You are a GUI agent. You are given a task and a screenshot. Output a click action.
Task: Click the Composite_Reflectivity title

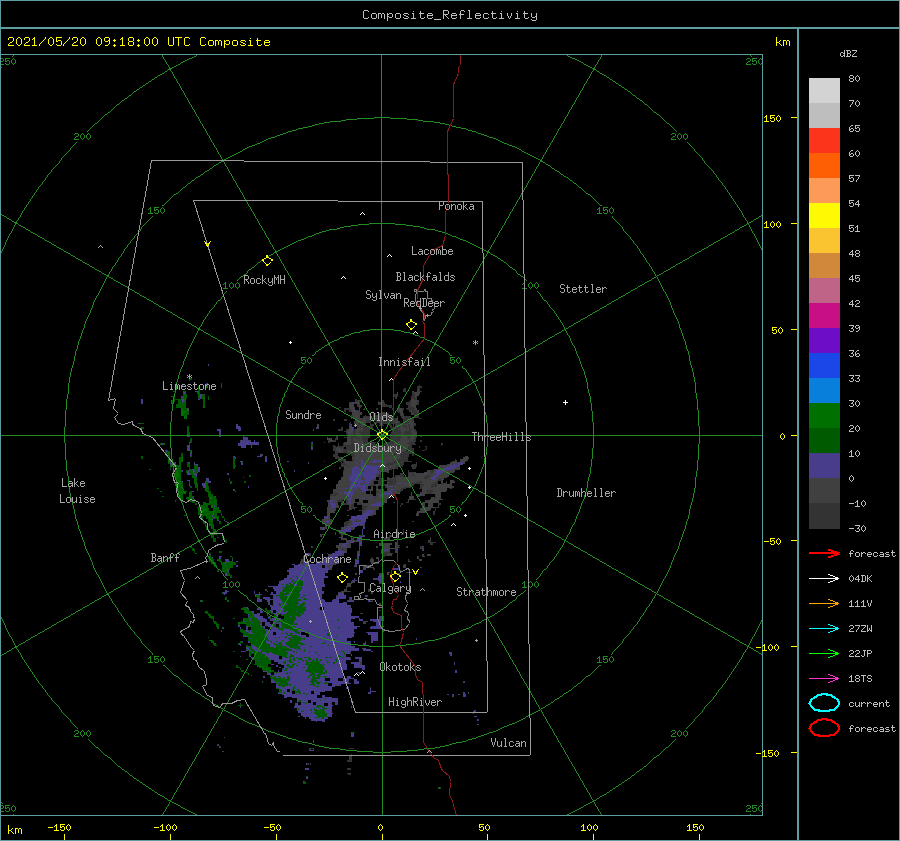coord(450,15)
